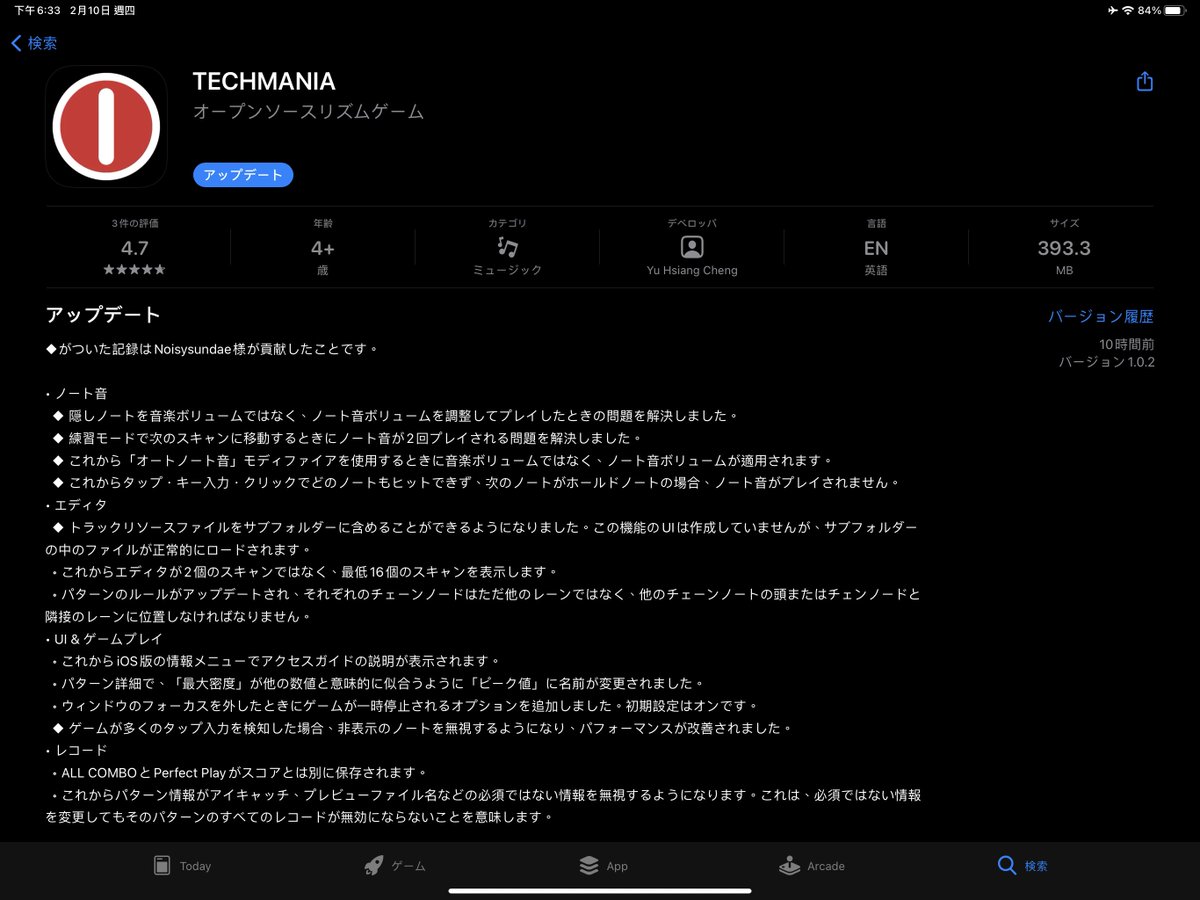Go back to 検索 results
The image size is (1200, 900).
pos(34,43)
